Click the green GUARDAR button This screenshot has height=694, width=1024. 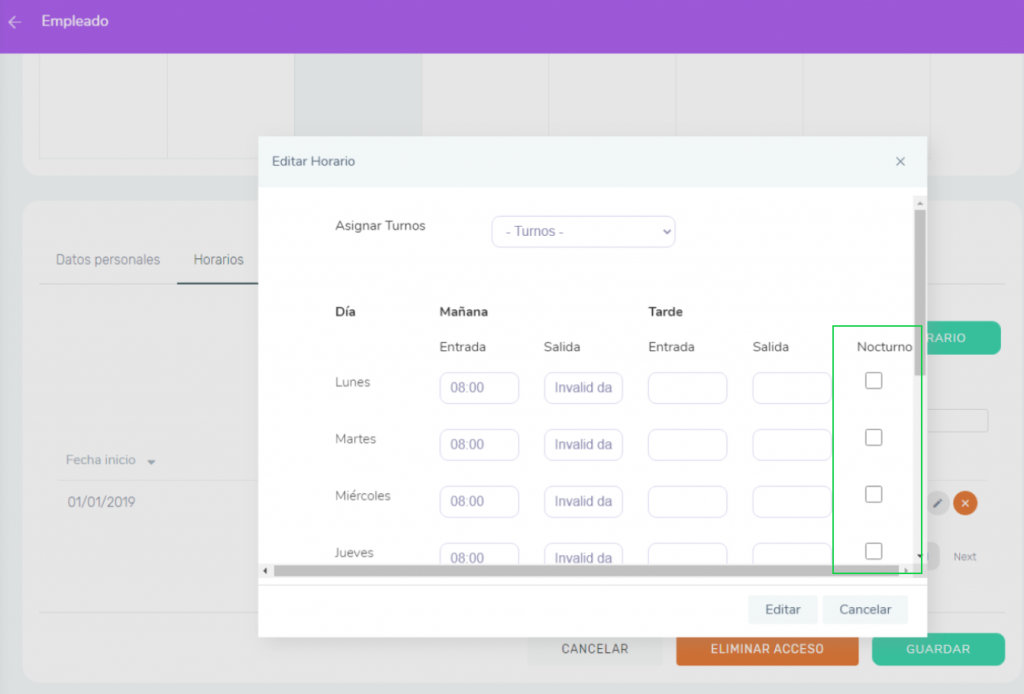click(937, 649)
